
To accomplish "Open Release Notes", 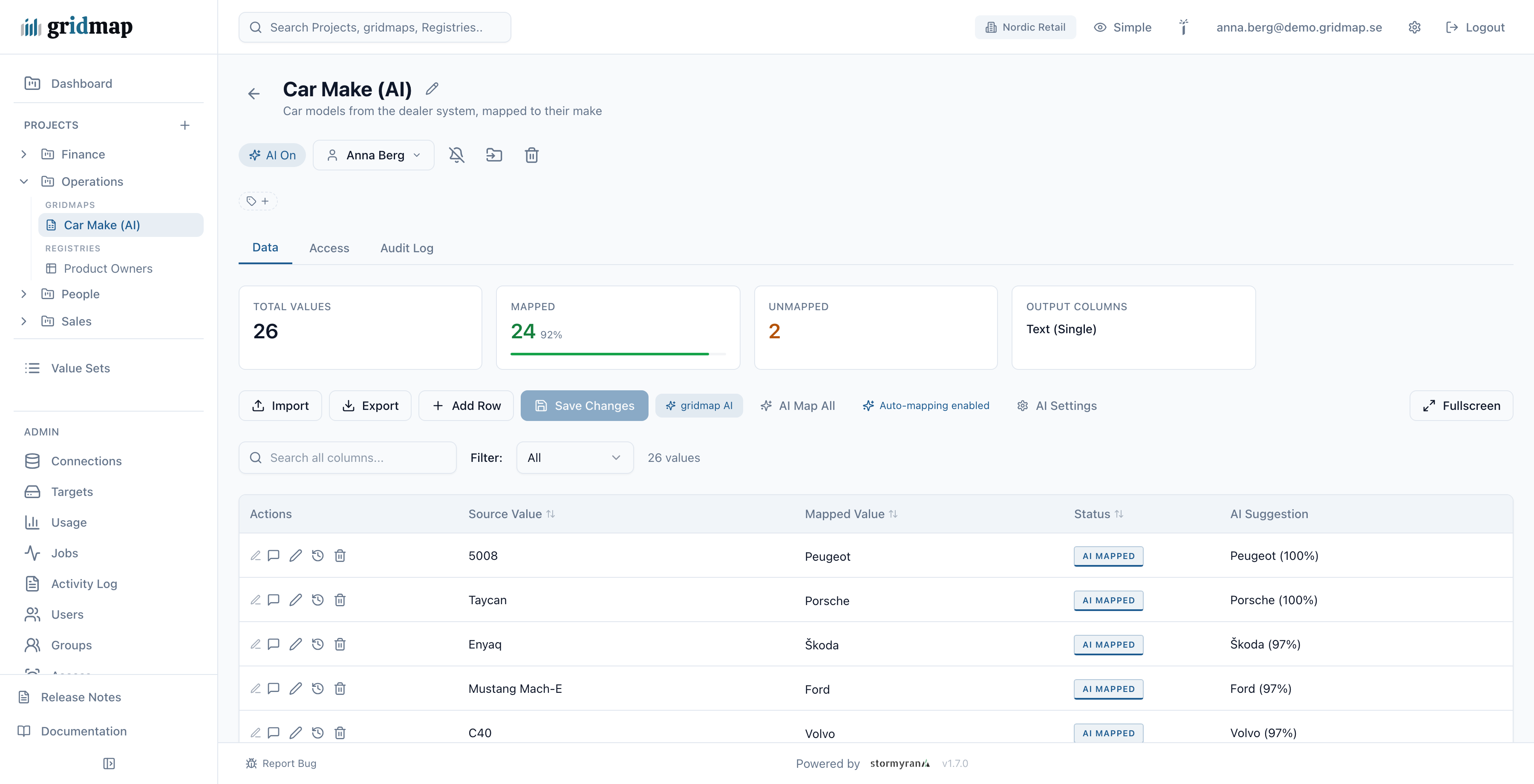I will point(108,697).
